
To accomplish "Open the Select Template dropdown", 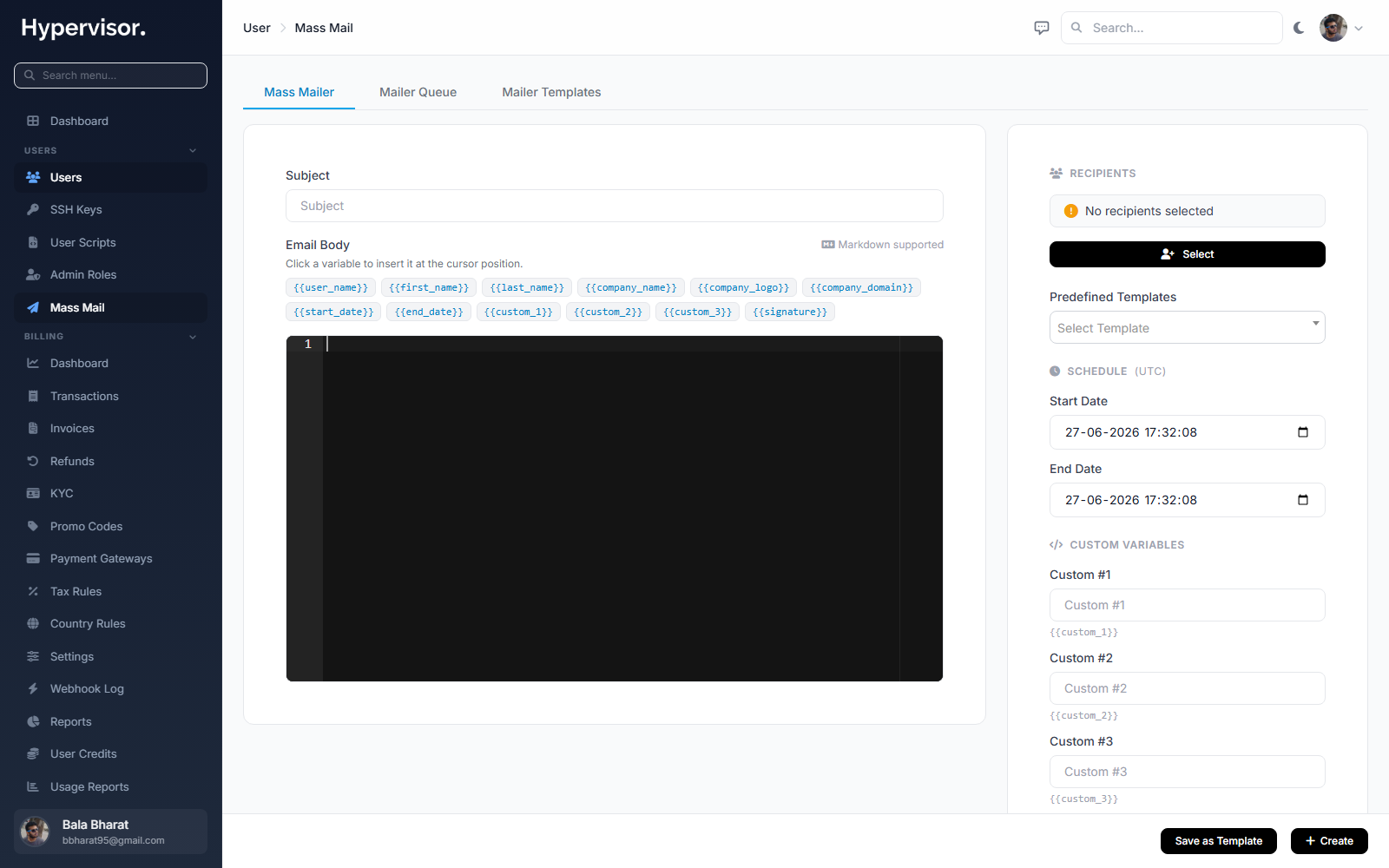I will click(x=1187, y=327).
